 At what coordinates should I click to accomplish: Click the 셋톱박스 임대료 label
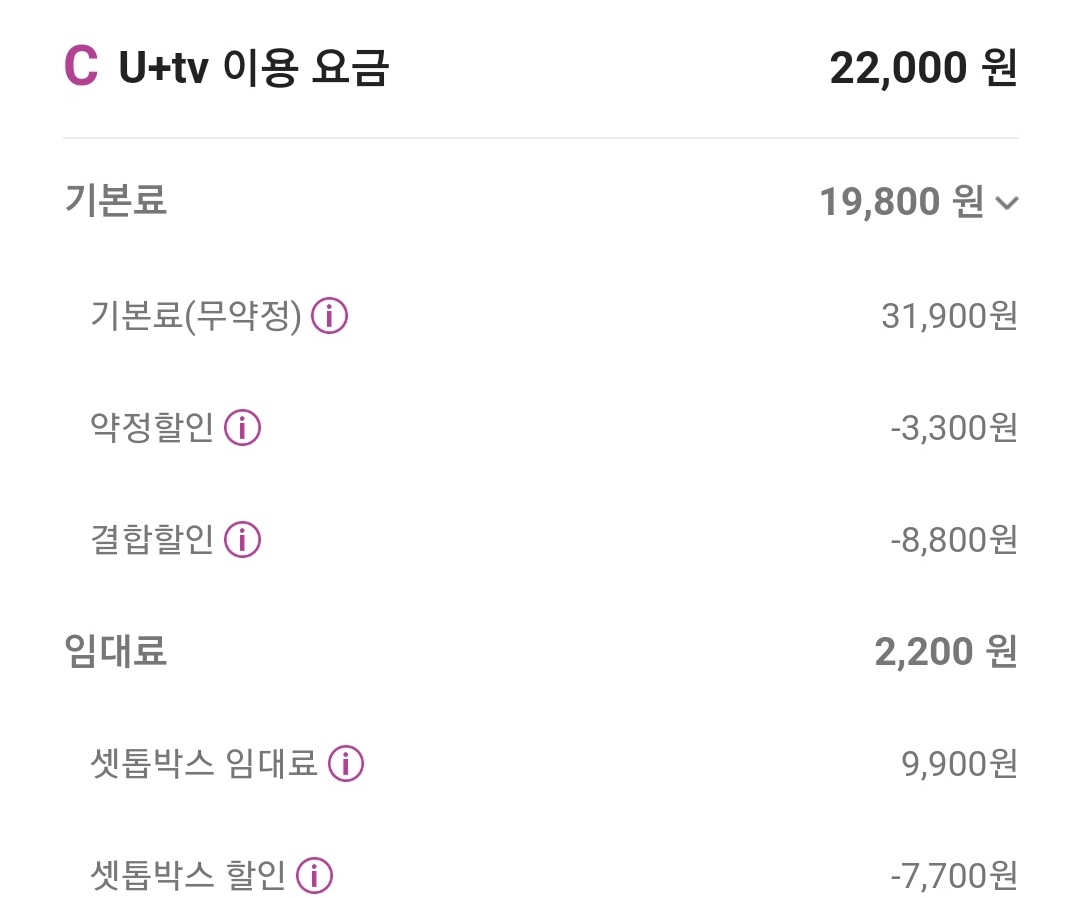click(204, 764)
